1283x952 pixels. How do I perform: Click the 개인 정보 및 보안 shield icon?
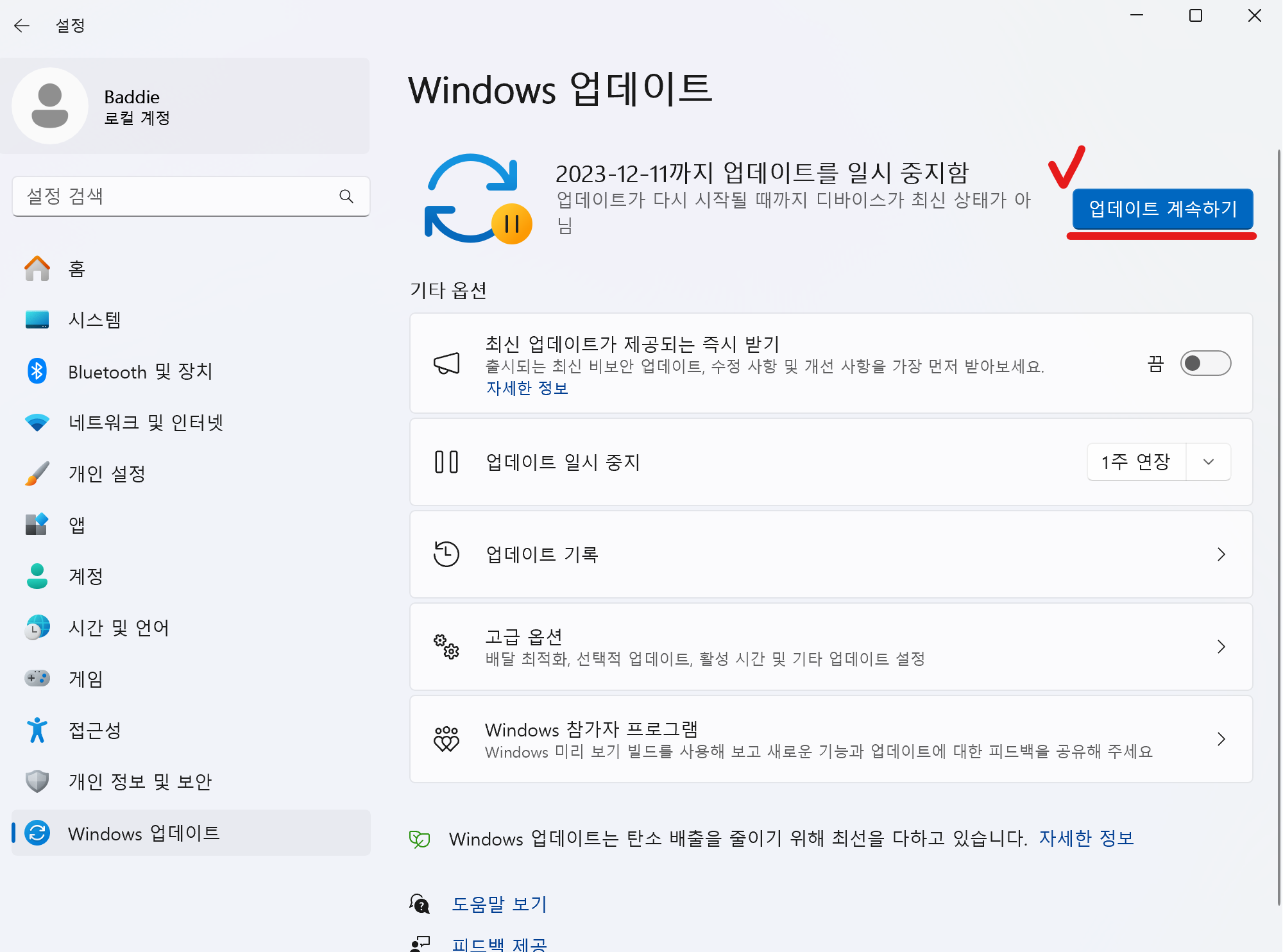[37, 781]
